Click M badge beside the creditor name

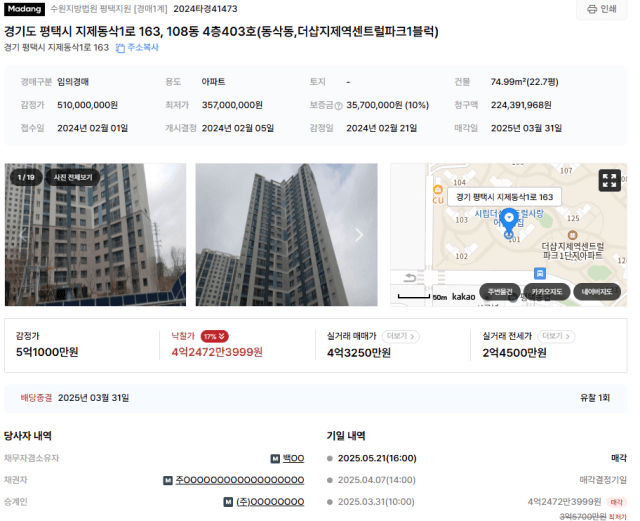click(168, 481)
